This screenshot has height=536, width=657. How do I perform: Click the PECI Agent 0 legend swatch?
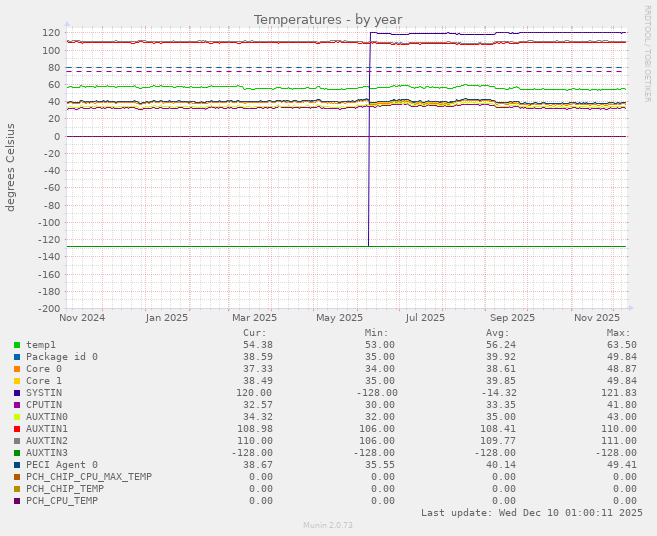click(17, 465)
